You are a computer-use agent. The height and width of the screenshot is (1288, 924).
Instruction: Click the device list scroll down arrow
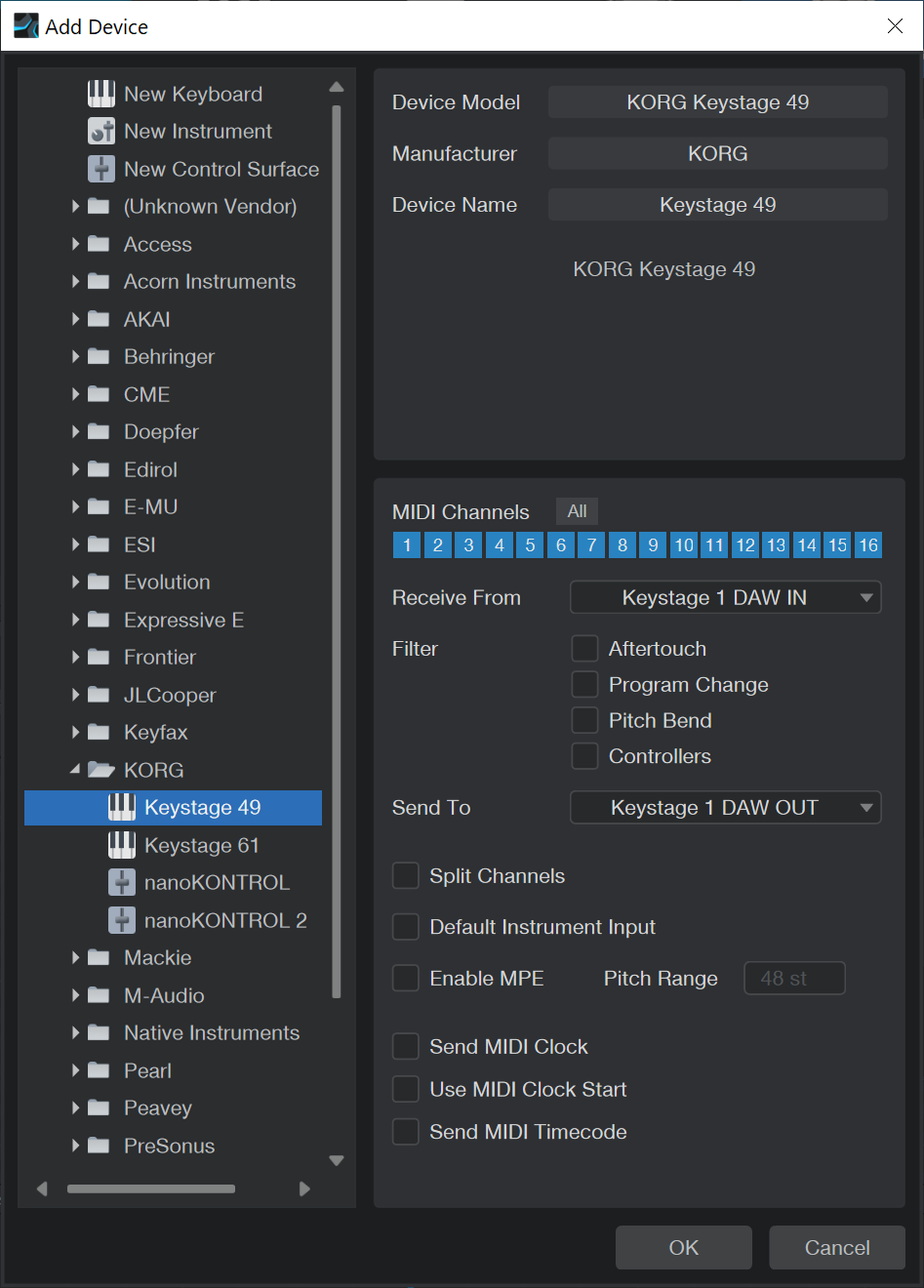point(337,1160)
